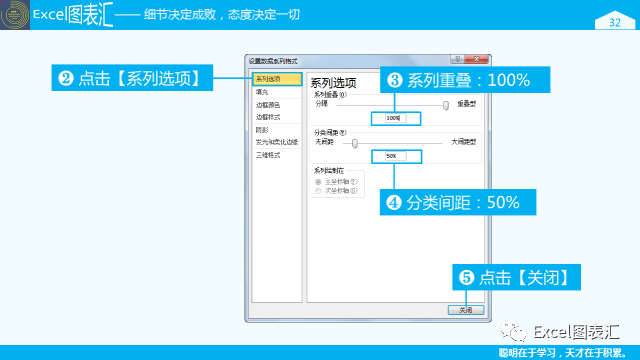This screenshot has height=360, width=640.
Task: Click the 大间距型 label
Action: click(x=463, y=142)
